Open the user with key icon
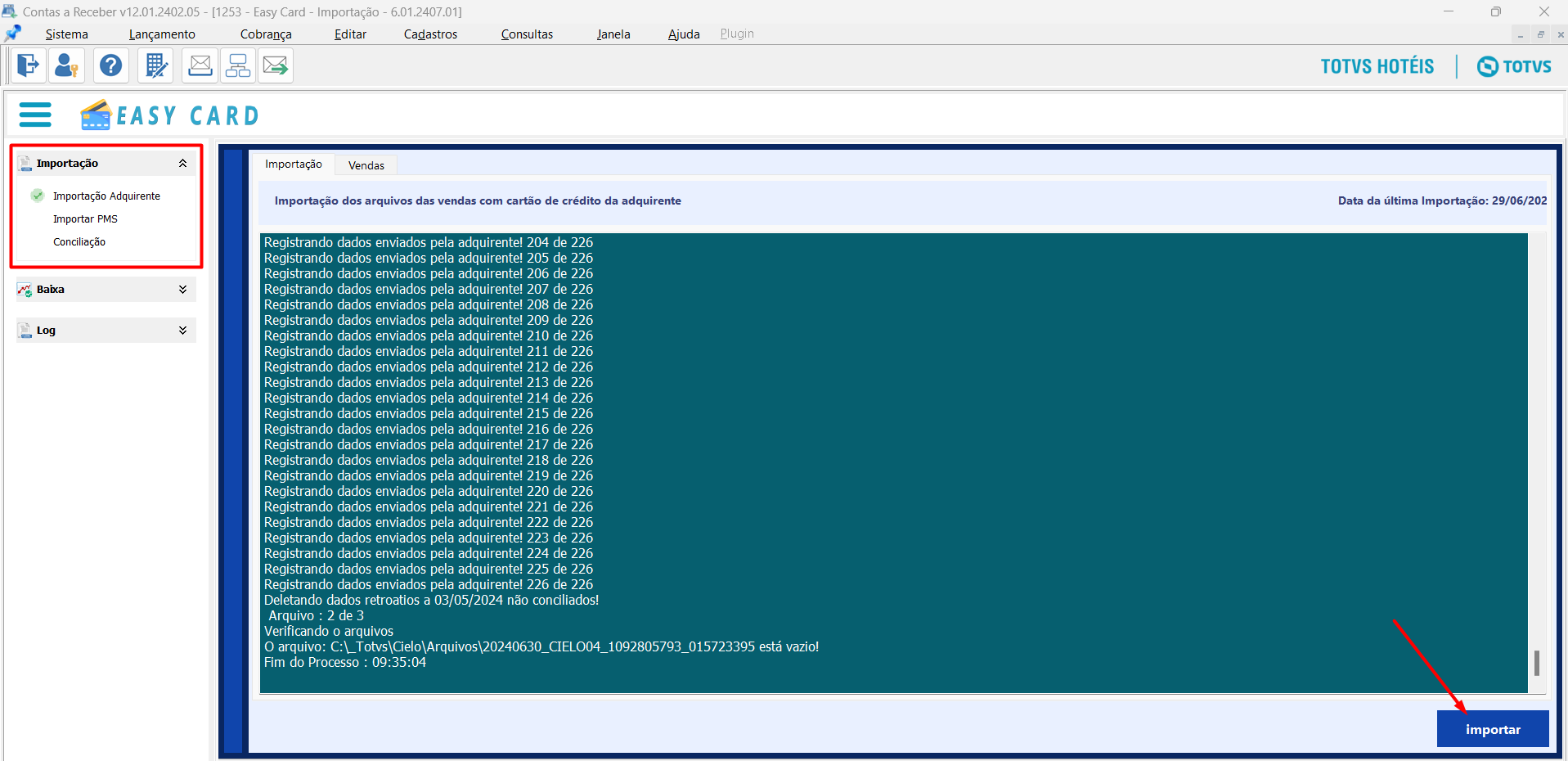 [66, 65]
